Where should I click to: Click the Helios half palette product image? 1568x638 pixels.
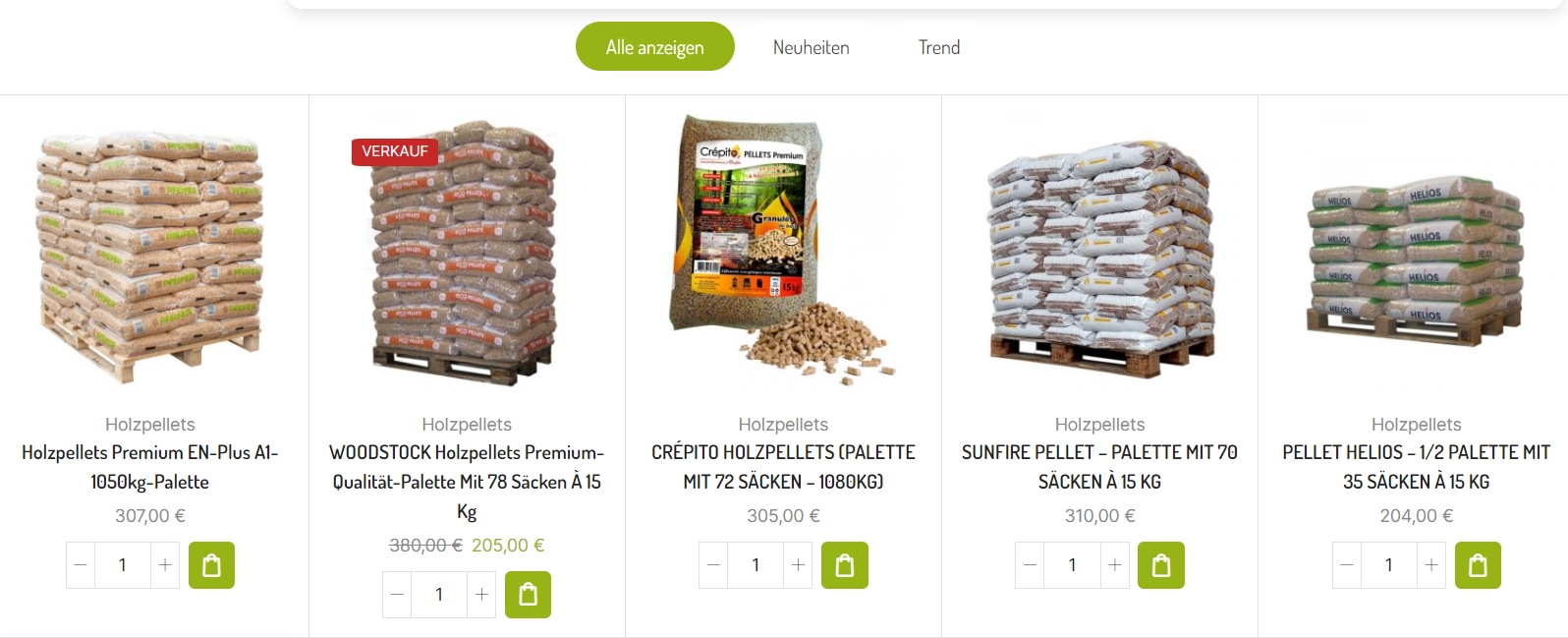(1416, 260)
